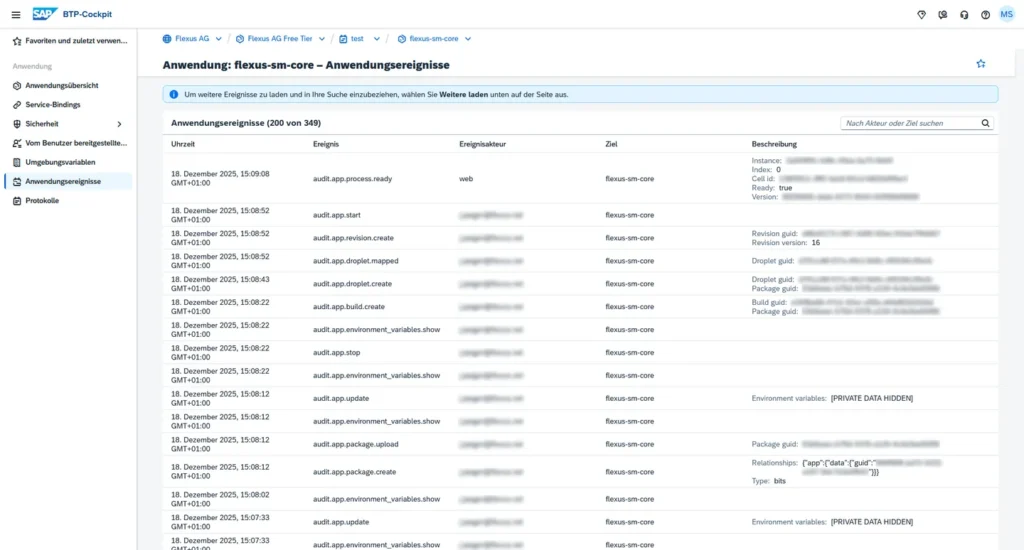Navigate to test space breadcrumb link

[357, 39]
